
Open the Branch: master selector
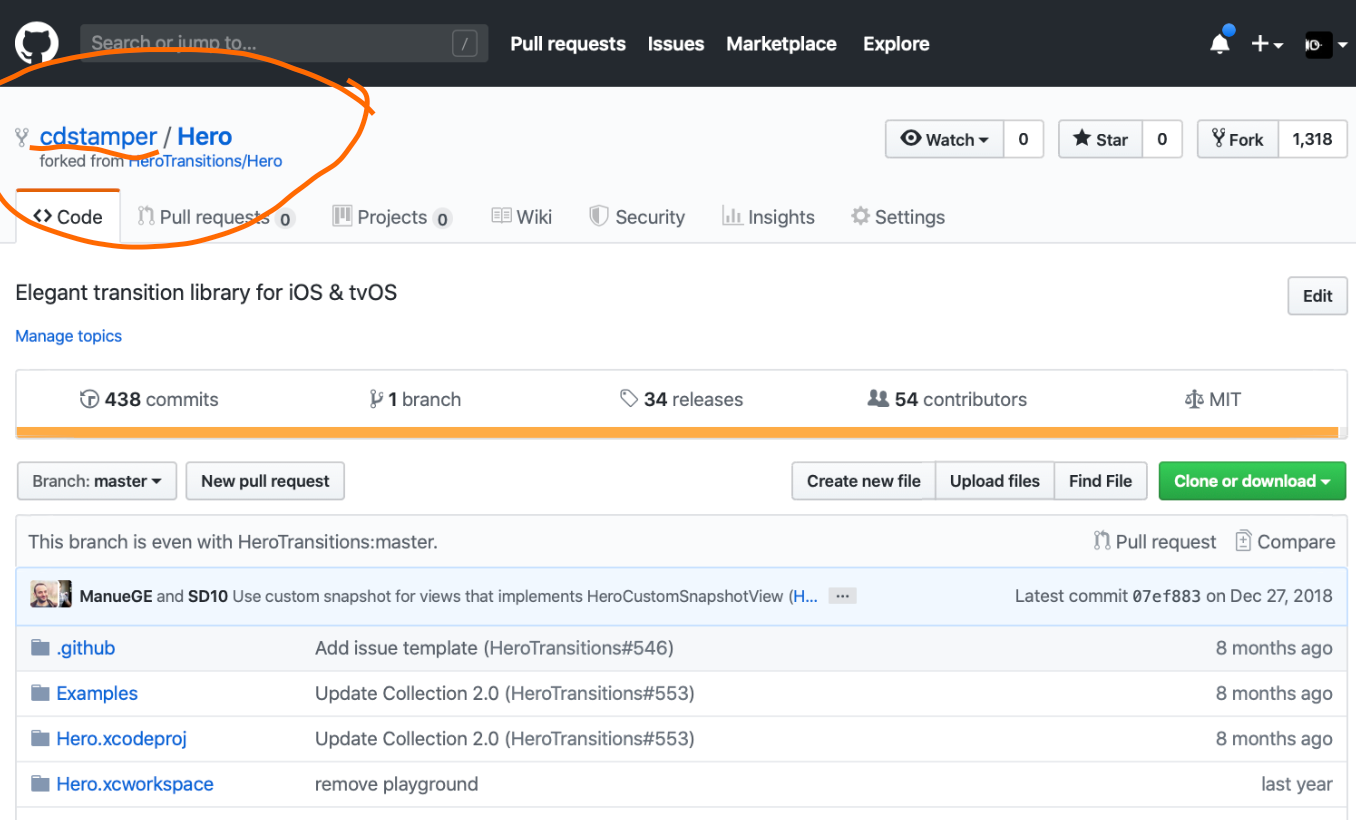coord(96,481)
